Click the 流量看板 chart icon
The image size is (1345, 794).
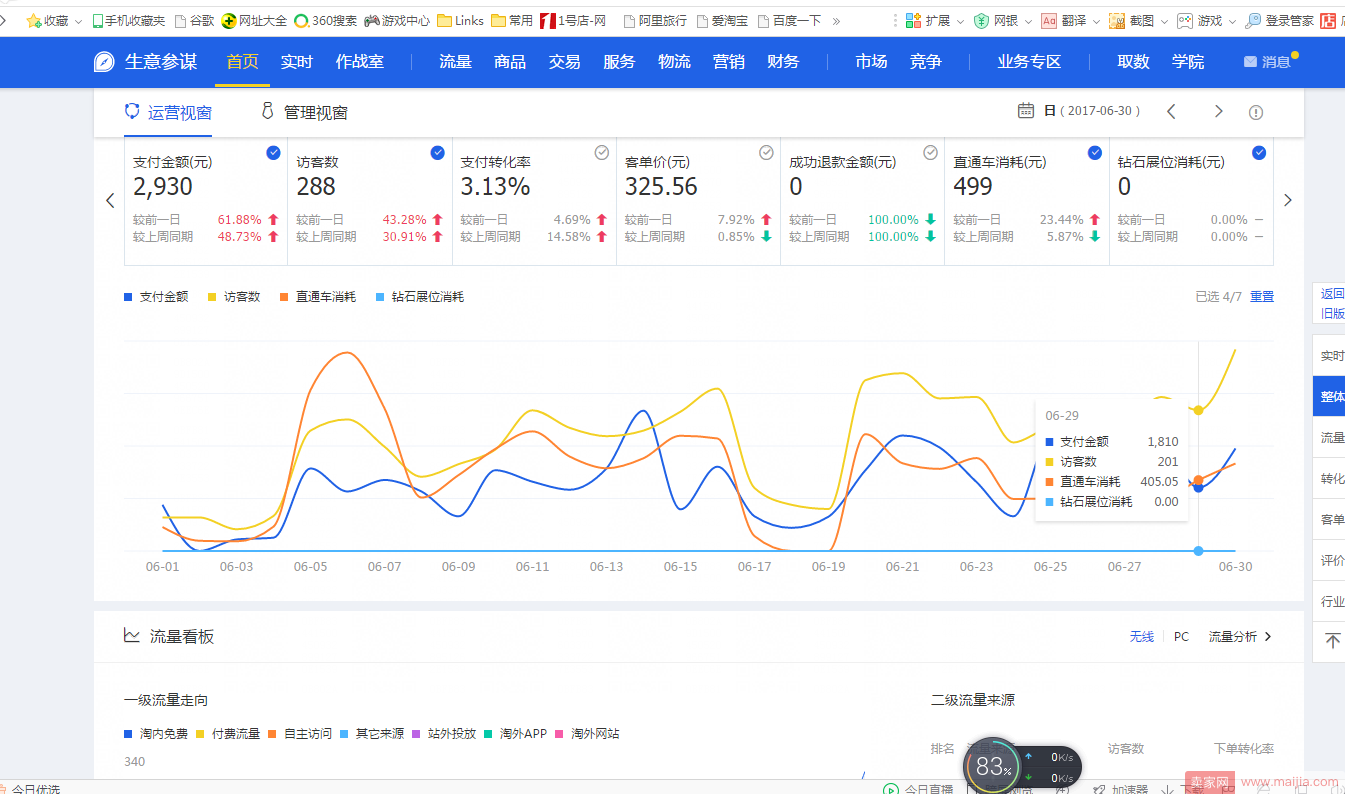pyautogui.click(x=132, y=635)
